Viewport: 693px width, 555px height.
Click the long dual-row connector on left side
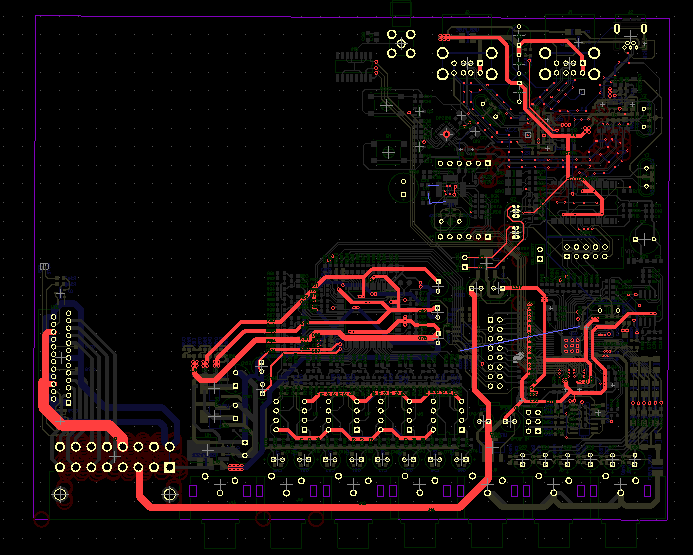60,358
